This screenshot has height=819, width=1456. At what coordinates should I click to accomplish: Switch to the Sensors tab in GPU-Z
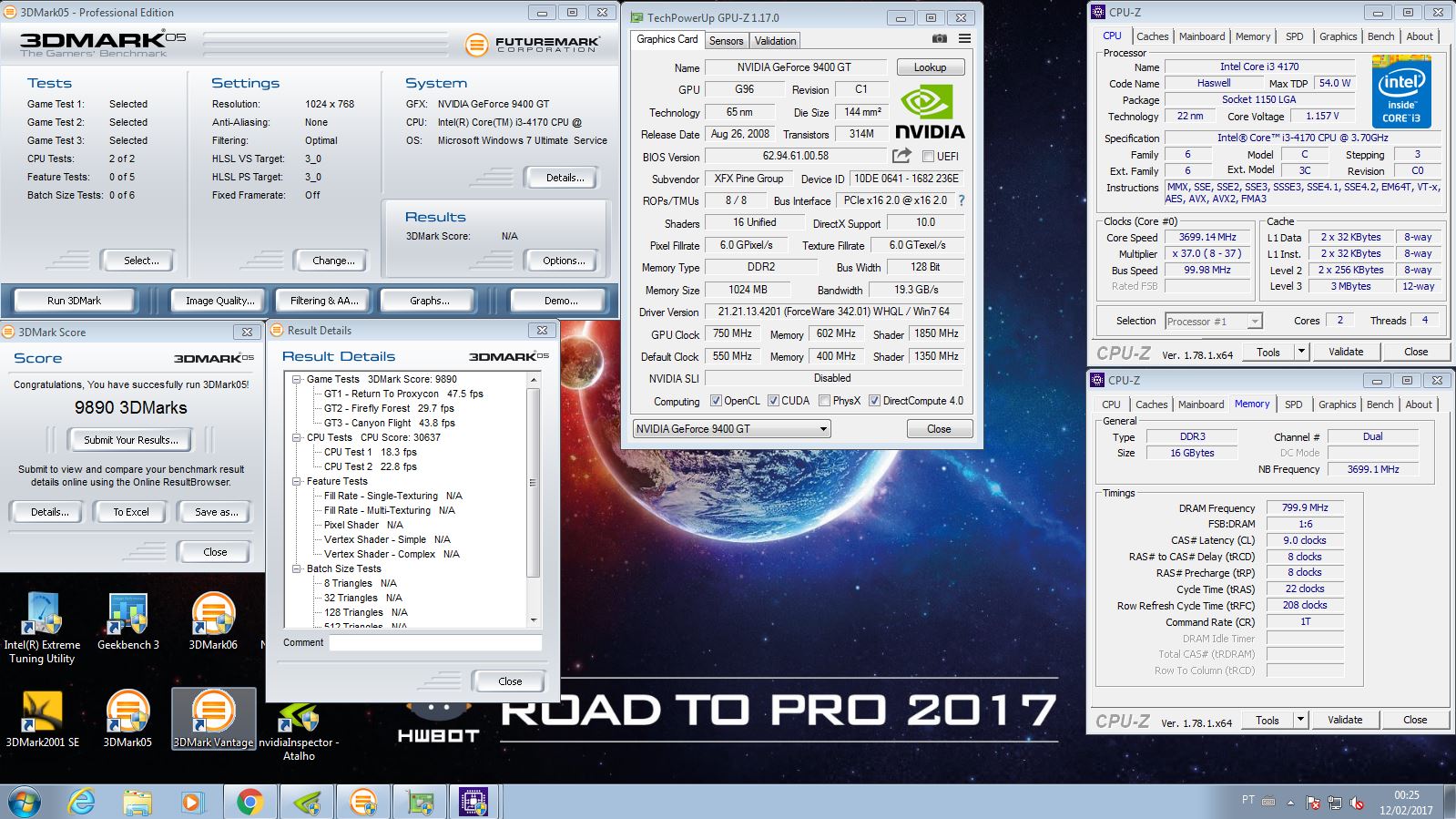(x=727, y=40)
